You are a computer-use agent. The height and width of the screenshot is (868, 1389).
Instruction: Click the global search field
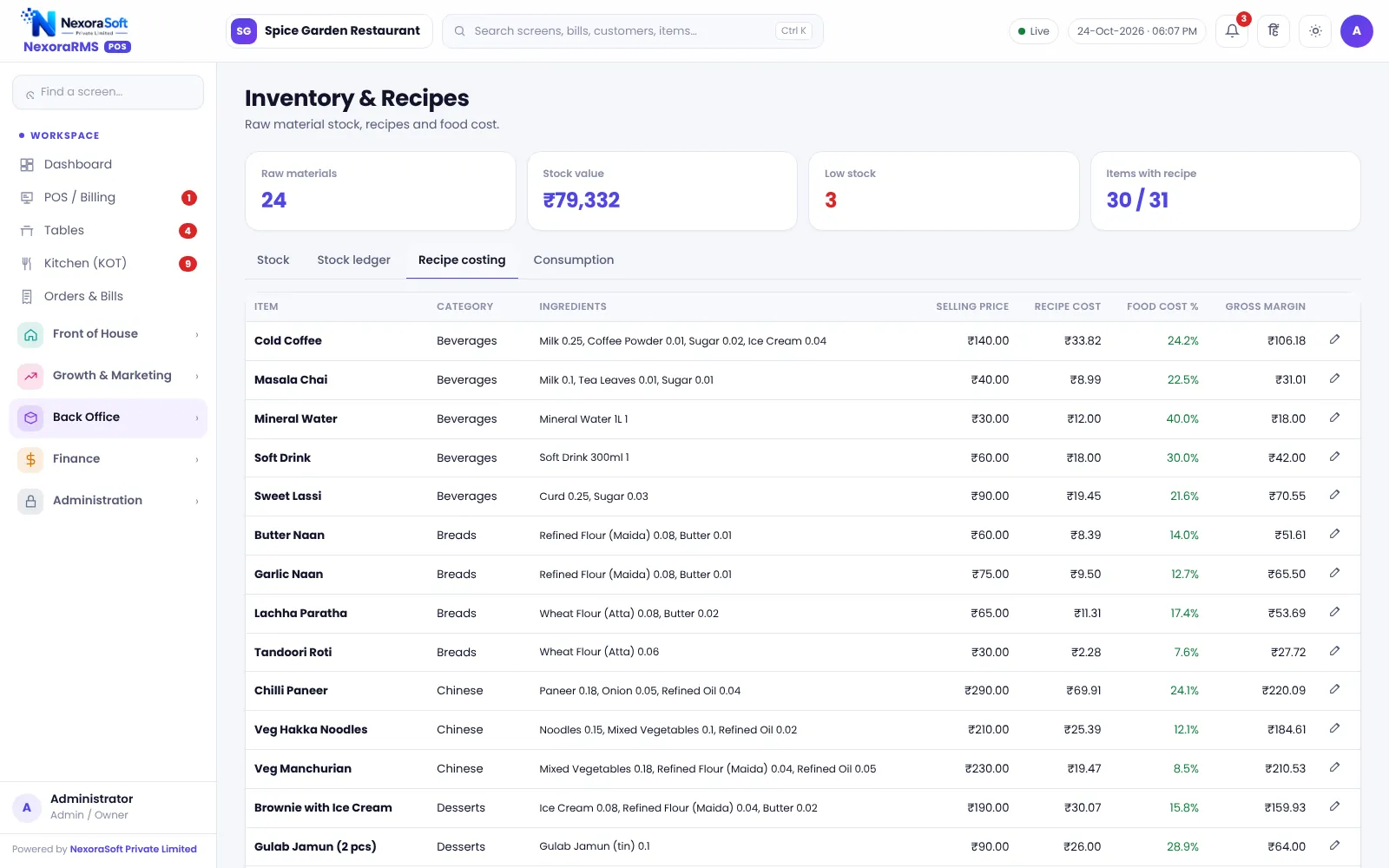click(633, 31)
